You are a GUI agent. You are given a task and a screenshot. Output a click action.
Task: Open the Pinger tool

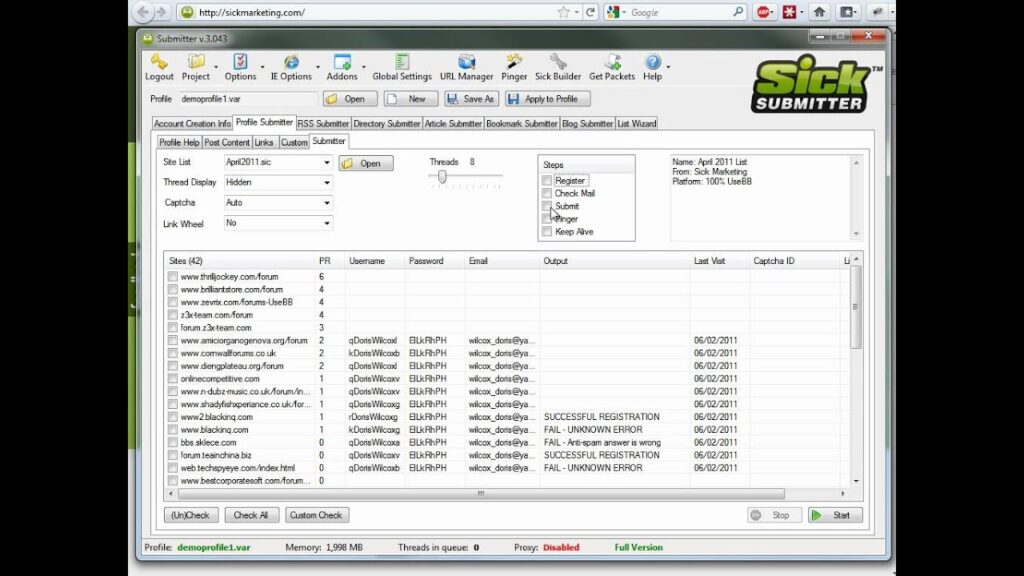coord(514,67)
